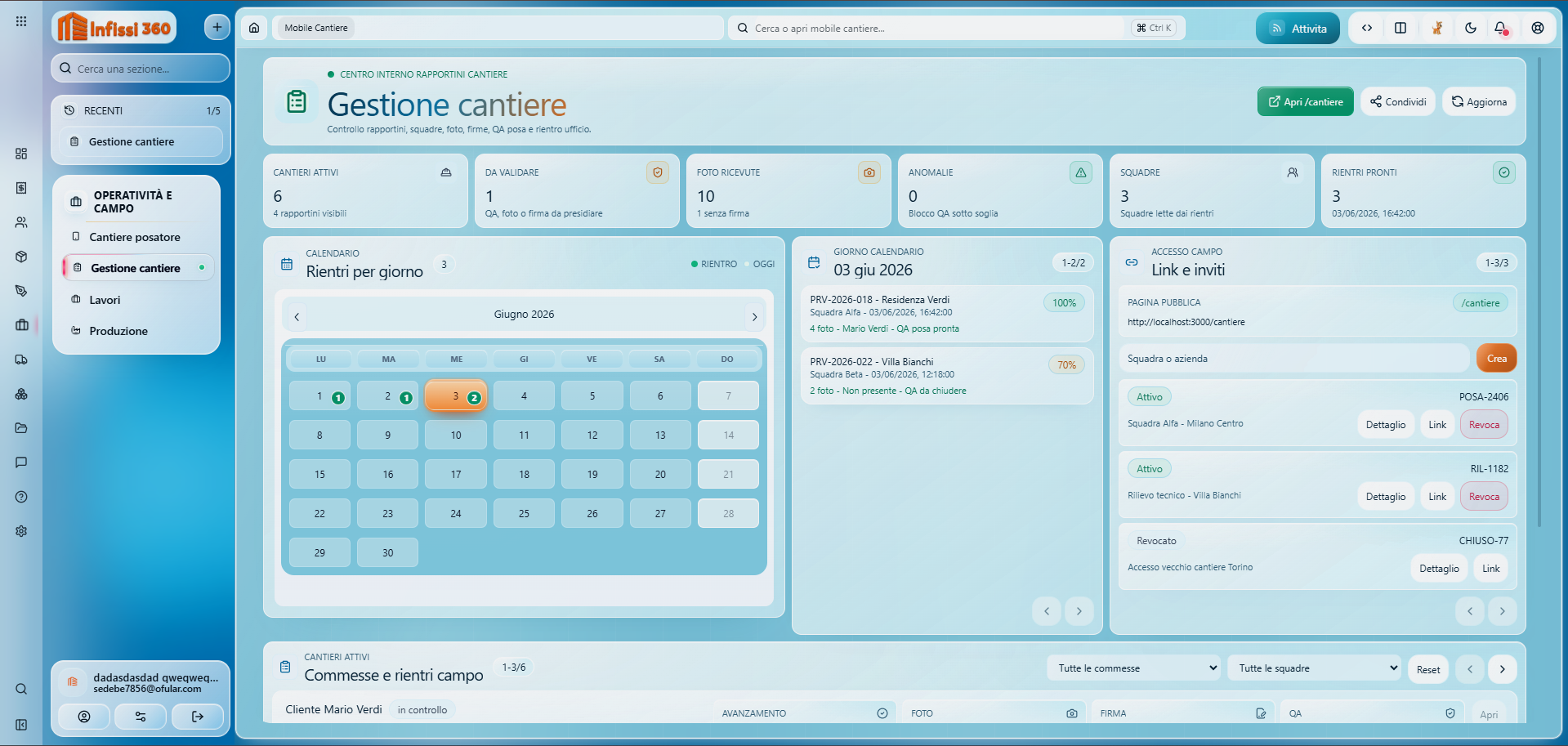Viewport: 1568px width, 746px height.
Task: Open the Tutte le commesse dropdown
Action: 1133,668
